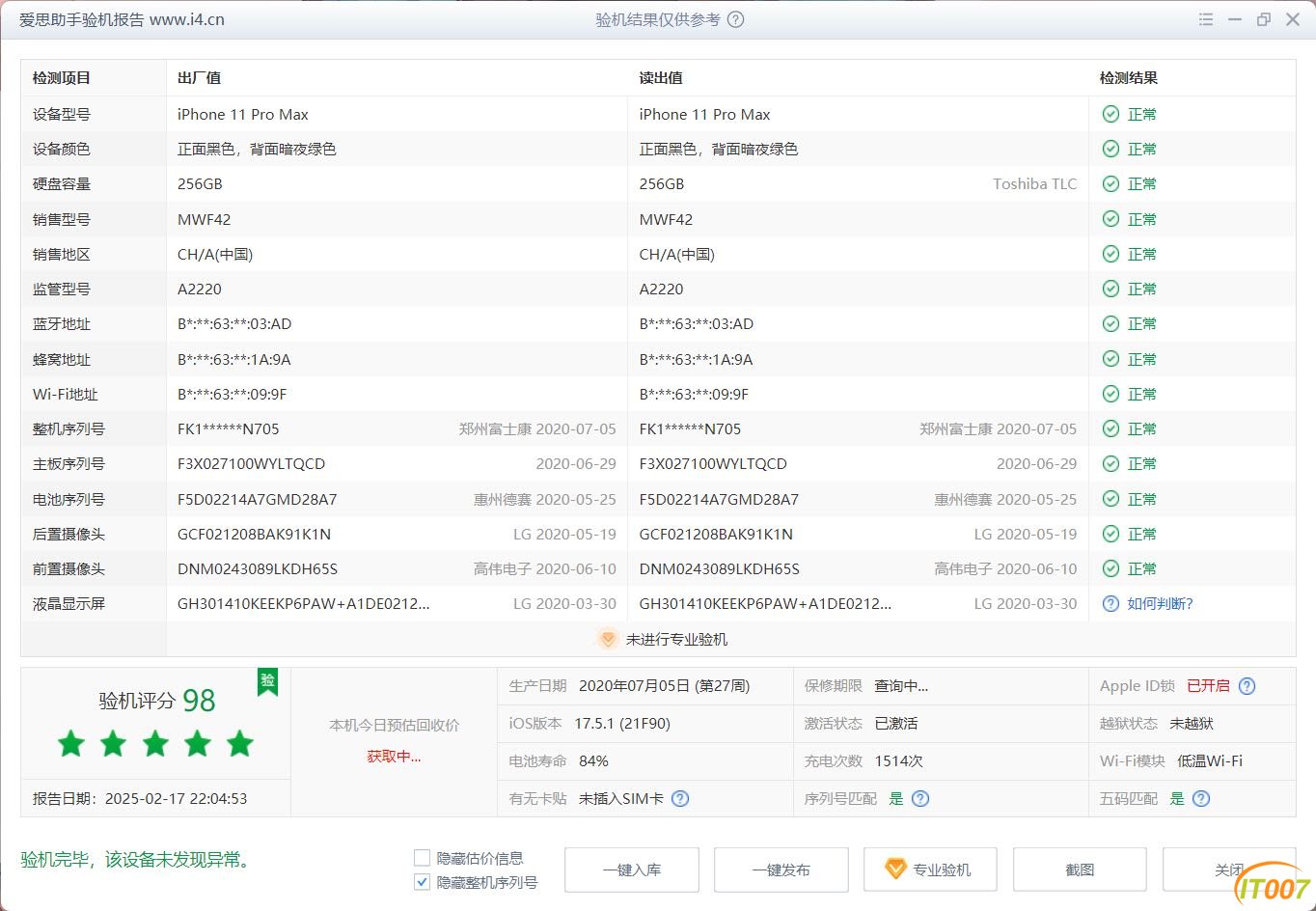Screen dimensions: 1316x911
Task: Click 正常 check icon in 主板序列号 row
Action: [x=1110, y=463]
